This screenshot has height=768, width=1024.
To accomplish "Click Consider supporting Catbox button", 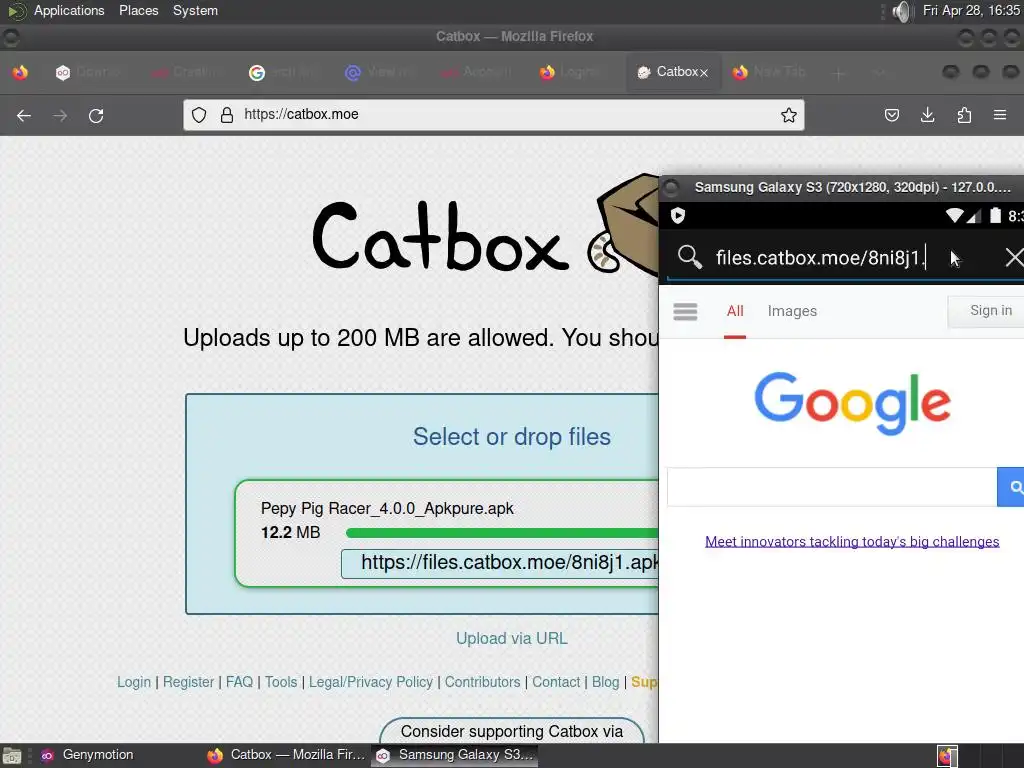I will [x=512, y=731].
